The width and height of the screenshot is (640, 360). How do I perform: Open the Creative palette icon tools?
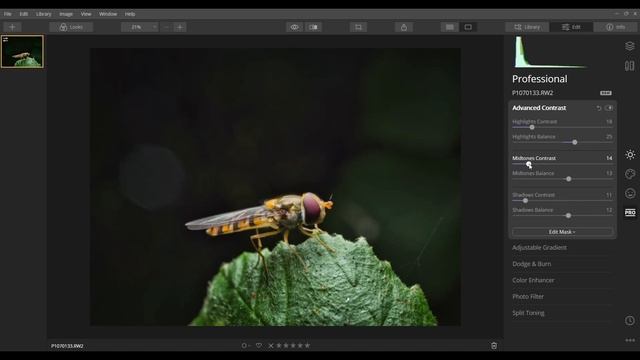click(630, 174)
